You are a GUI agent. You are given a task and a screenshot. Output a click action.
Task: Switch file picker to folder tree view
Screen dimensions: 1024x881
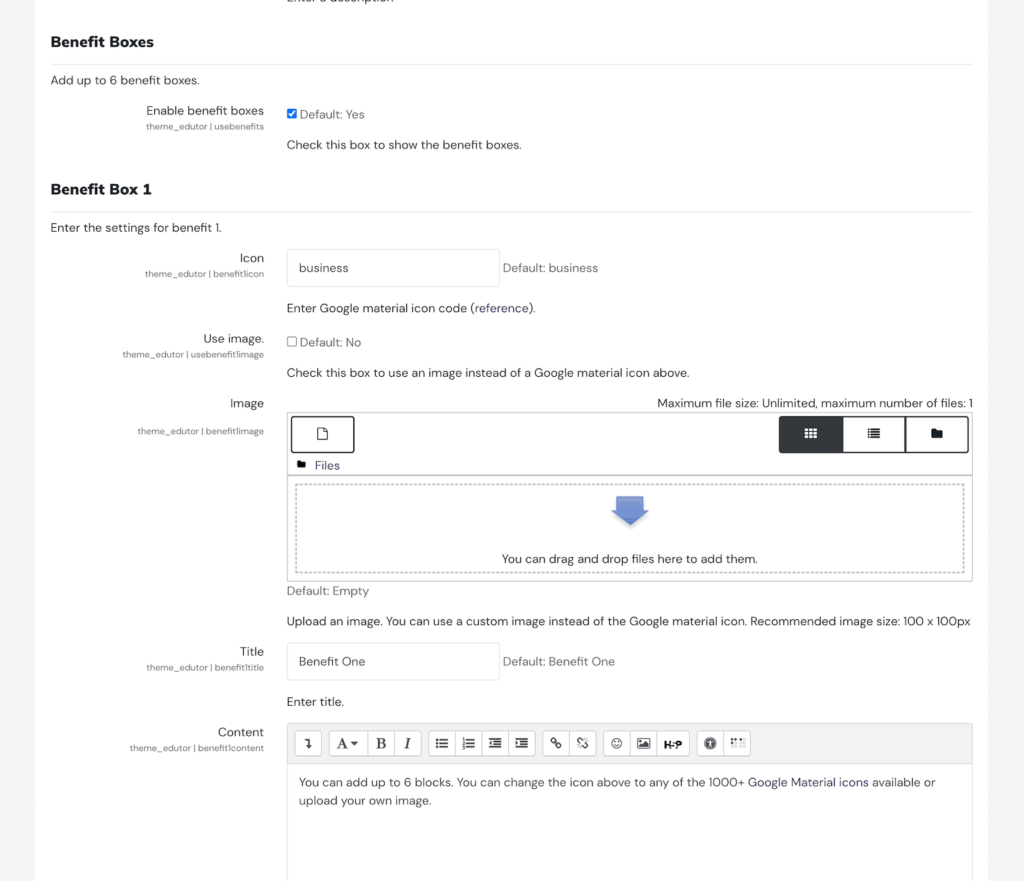[x=936, y=434]
